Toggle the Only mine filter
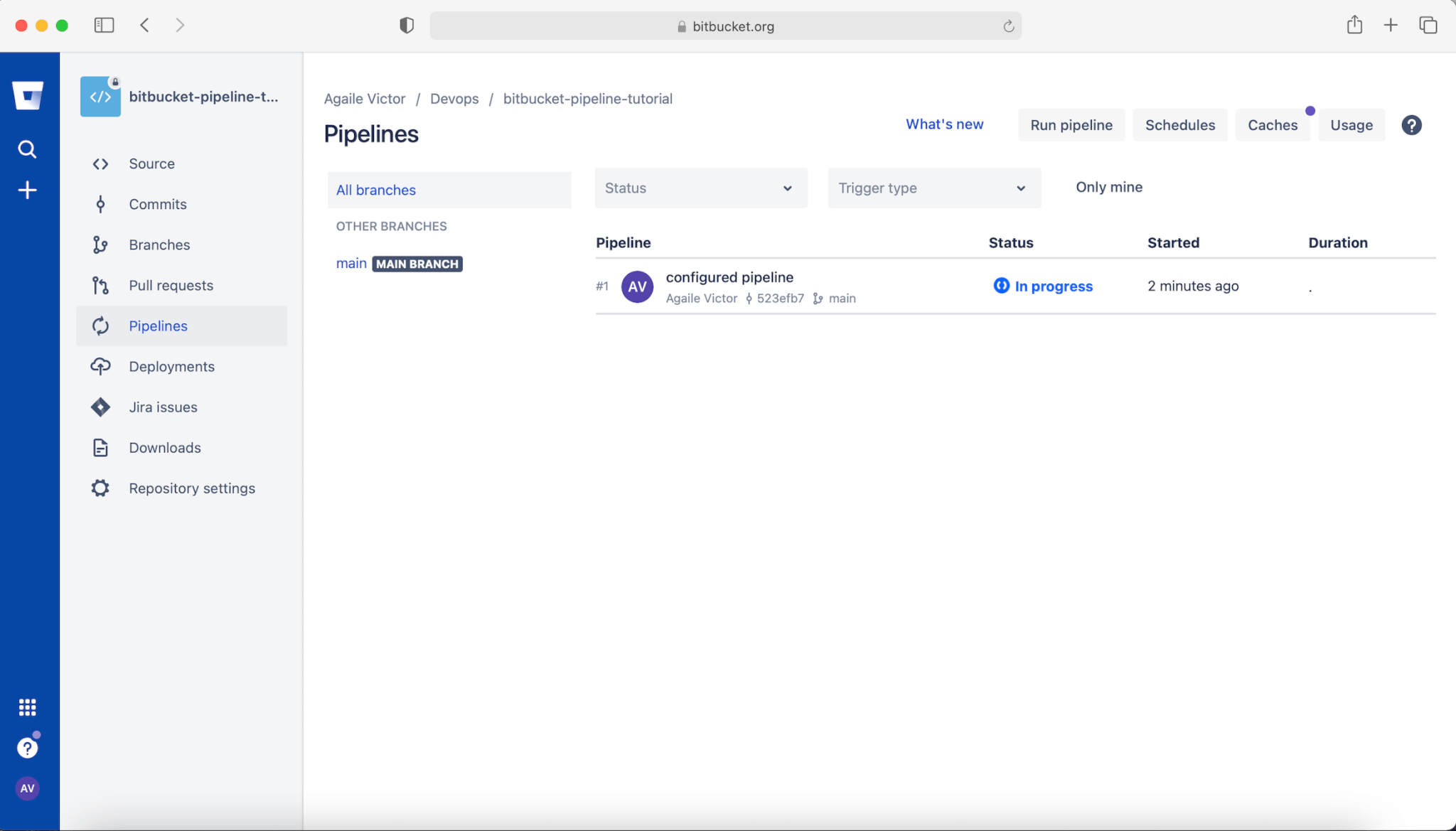 click(x=1108, y=187)
